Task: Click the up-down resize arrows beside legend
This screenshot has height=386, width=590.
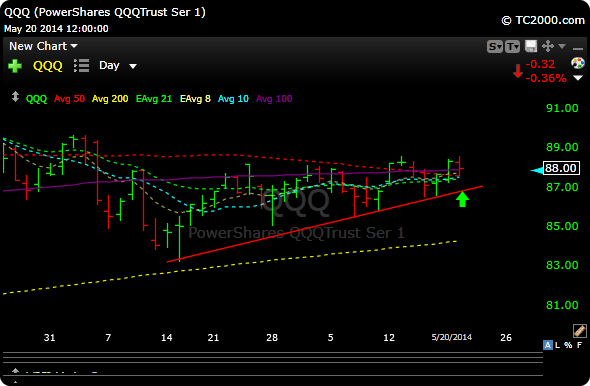Action: (15, 97)
